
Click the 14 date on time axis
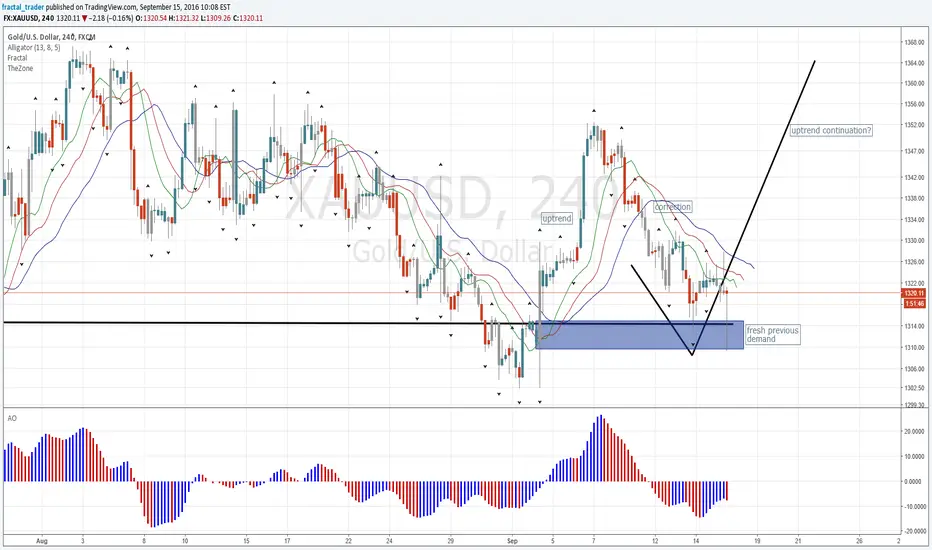tap(696, 541)
